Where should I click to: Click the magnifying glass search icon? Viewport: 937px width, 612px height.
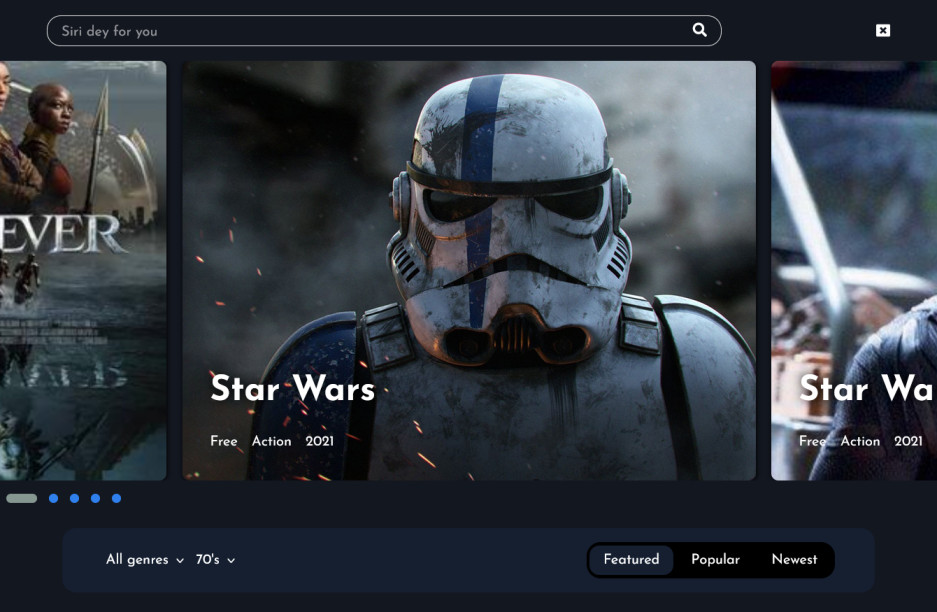click(x=699, y=30)
